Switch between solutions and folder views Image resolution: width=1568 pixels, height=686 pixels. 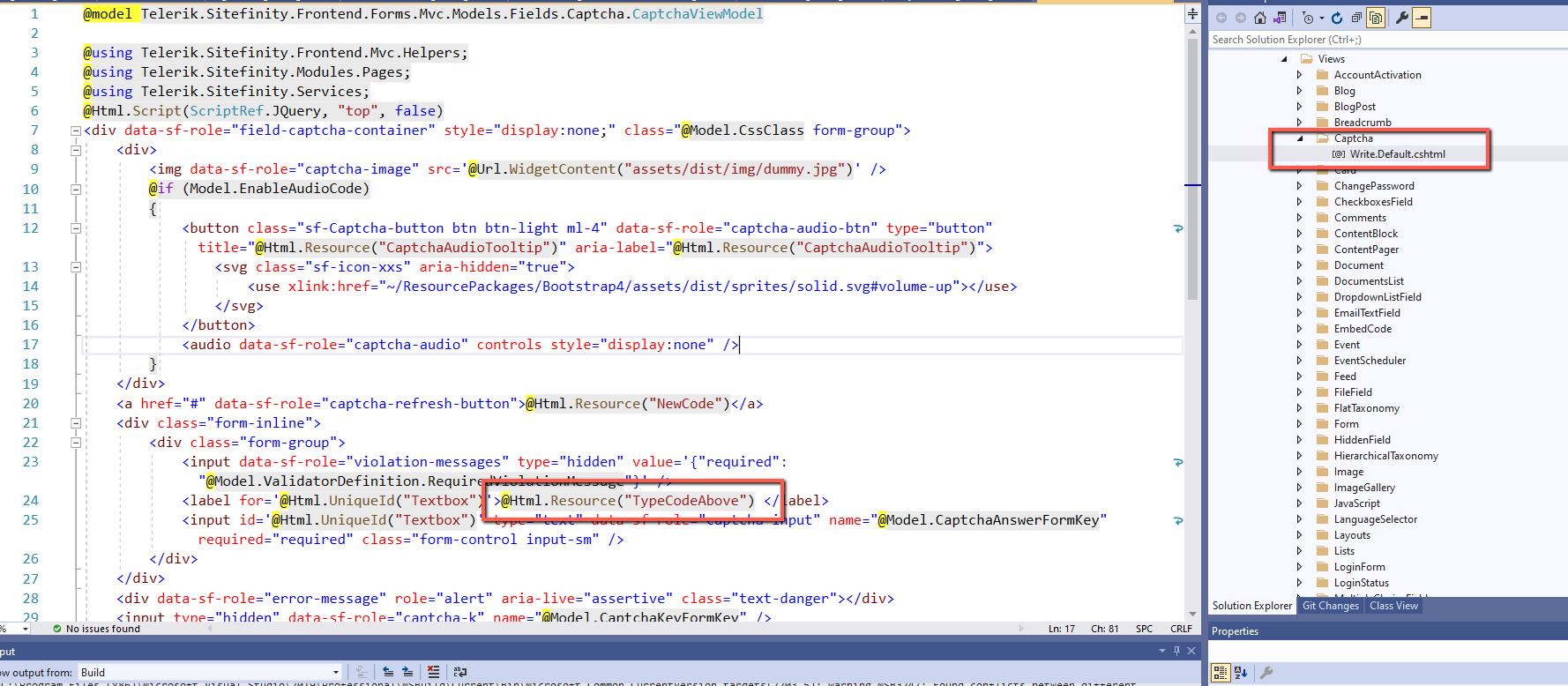click(1280, 18)
